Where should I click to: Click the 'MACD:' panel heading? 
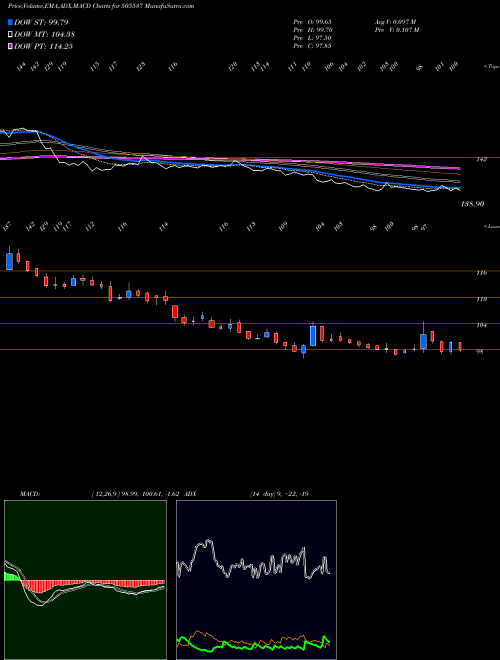(x=30, y=494)
